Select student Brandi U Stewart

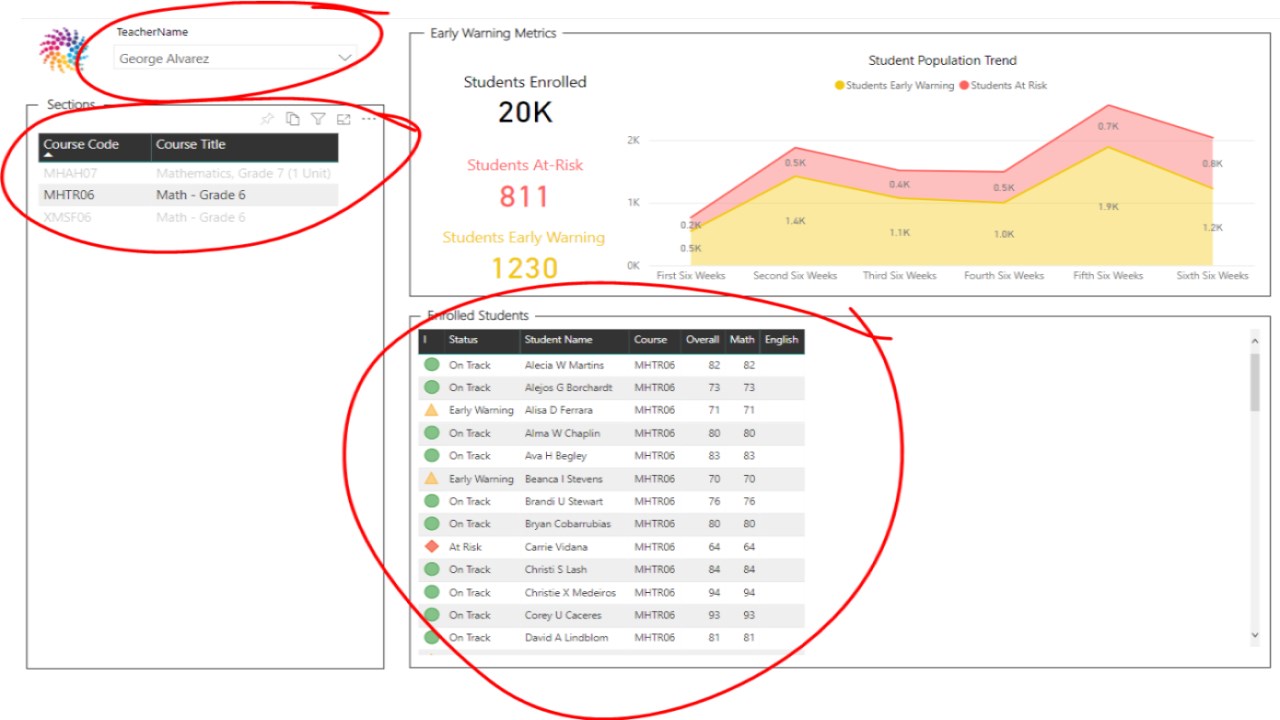pos(564,501)
